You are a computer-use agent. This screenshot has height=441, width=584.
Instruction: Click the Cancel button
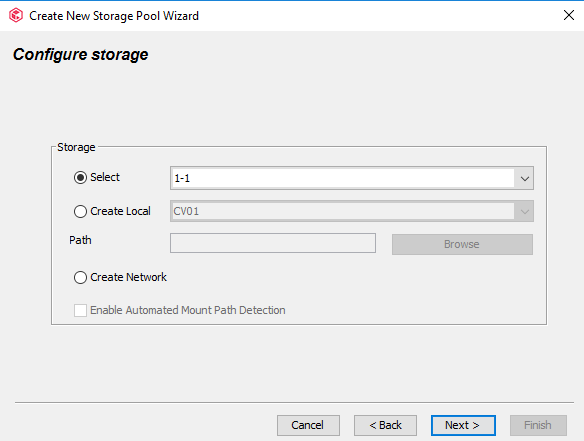click(x=308, y=425)
